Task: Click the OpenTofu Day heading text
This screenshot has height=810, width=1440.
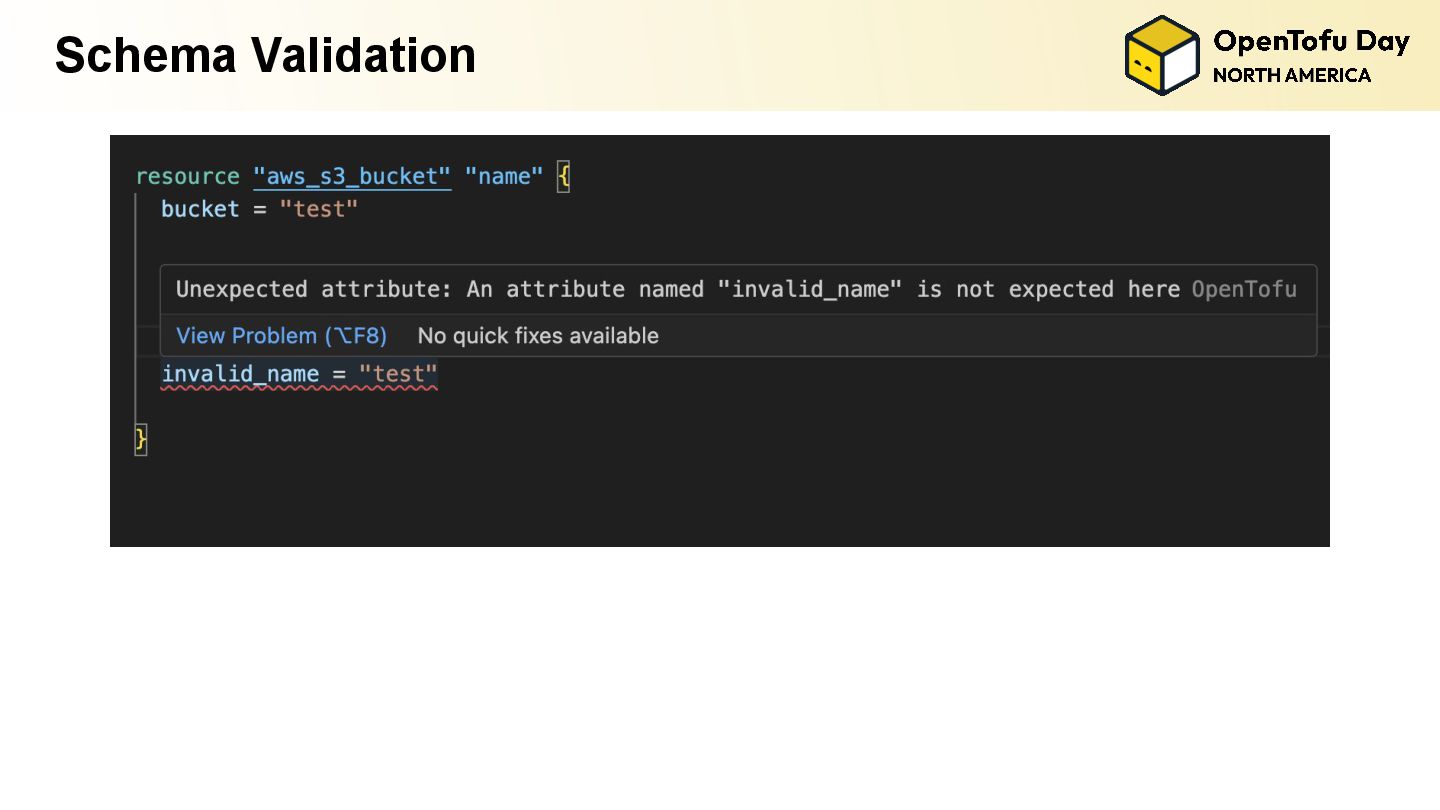Action: point(1311,42)
